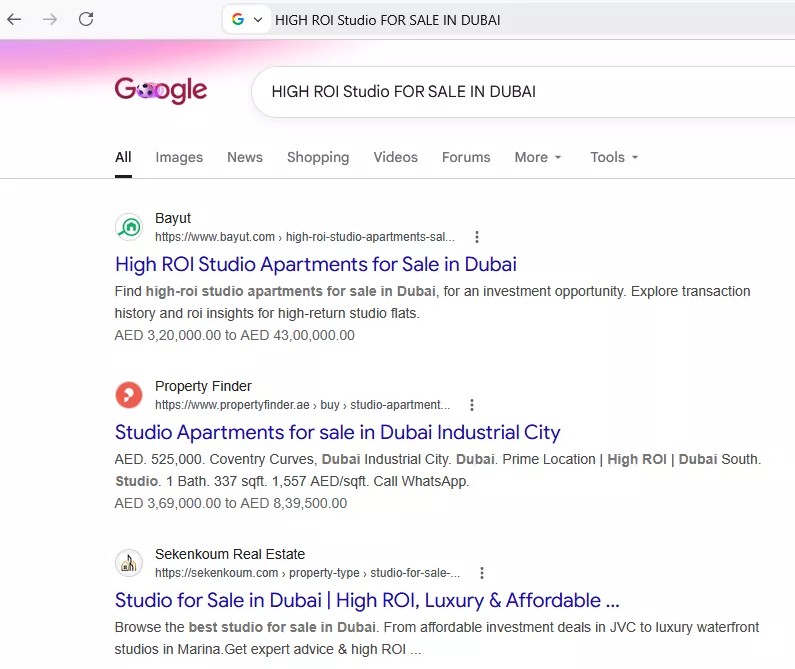This screenshot has height=669, width=795.
Task: Open the Forums tab
Action: click(466, 157)
